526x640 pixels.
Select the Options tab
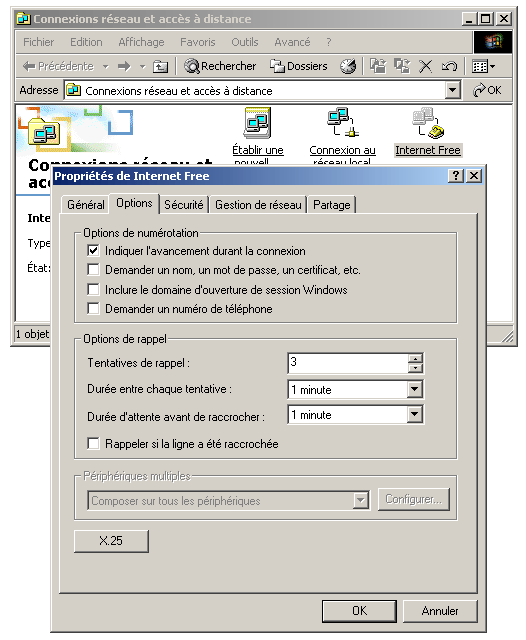(x=134, y=203)
